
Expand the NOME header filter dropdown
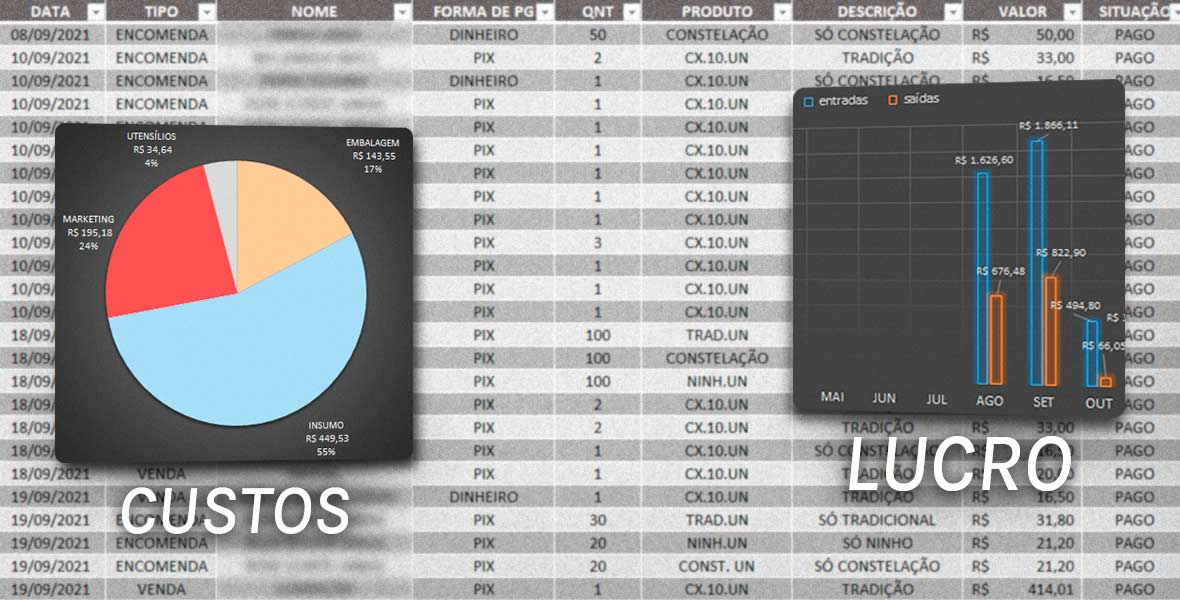pyautogui.click(x=402, y=12)
